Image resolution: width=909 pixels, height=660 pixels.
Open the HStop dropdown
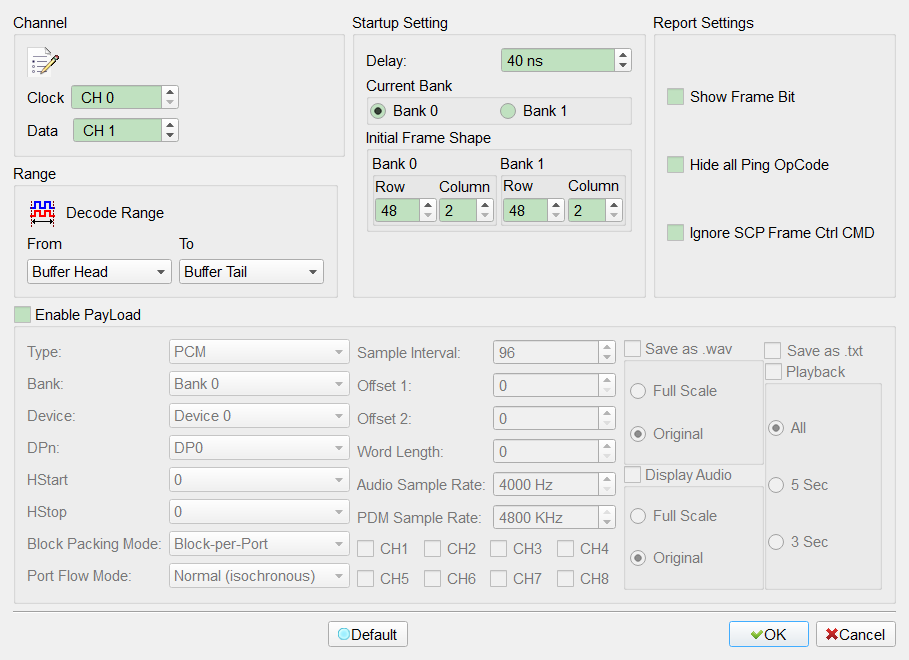click(259, 512)
